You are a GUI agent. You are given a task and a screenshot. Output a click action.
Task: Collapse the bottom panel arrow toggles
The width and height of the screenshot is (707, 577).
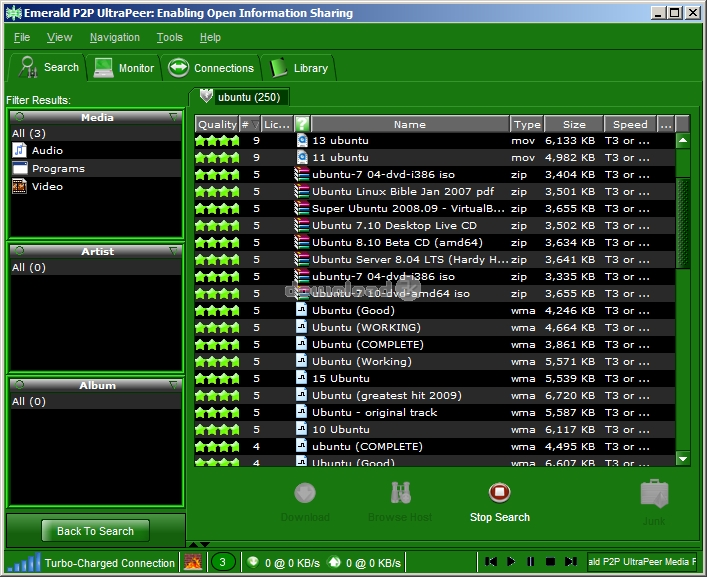[x=198, y=545]
